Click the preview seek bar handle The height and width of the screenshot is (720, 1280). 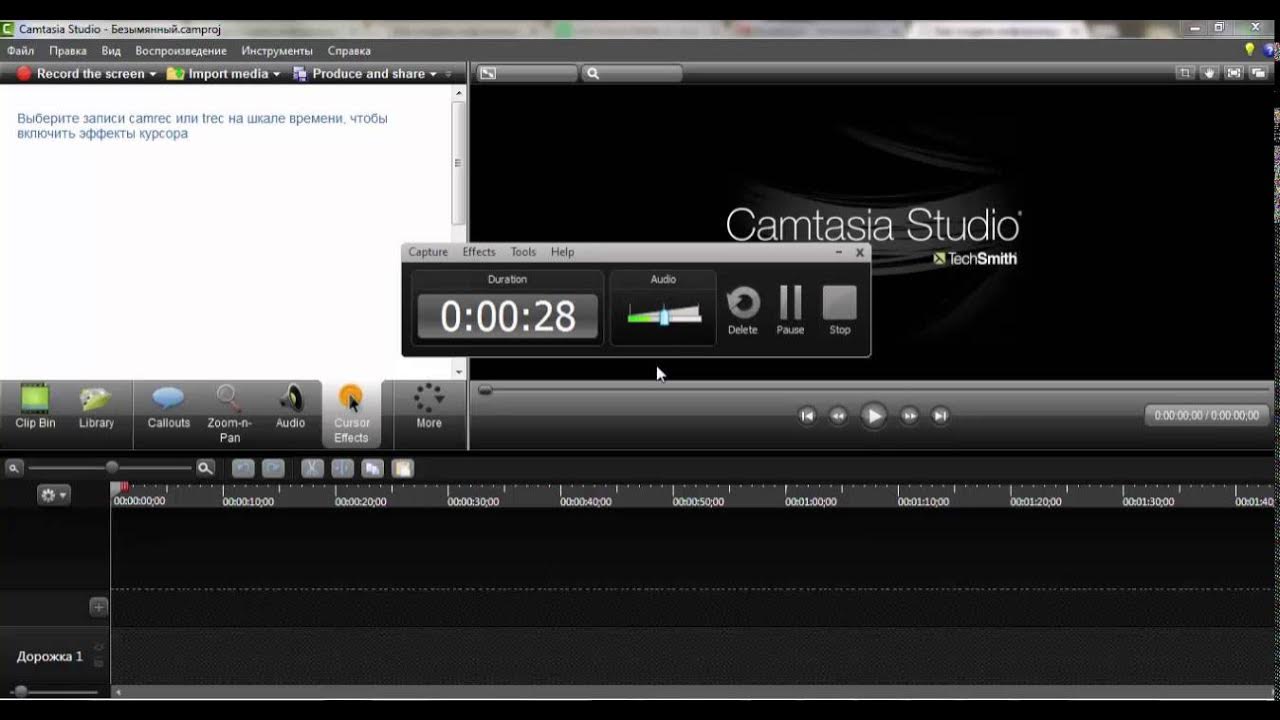(485, 390)
